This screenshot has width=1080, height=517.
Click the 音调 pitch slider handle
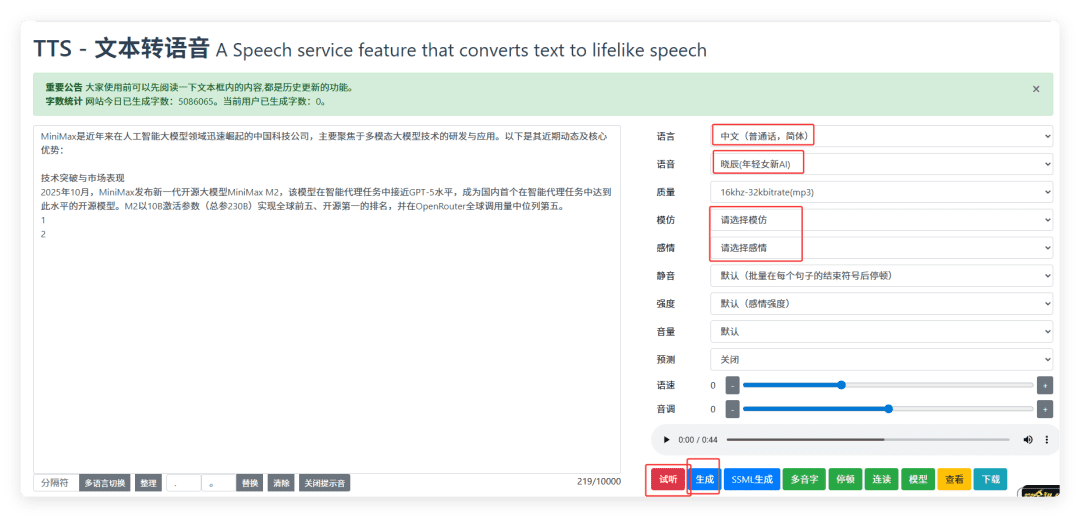(x=889, y=409)
